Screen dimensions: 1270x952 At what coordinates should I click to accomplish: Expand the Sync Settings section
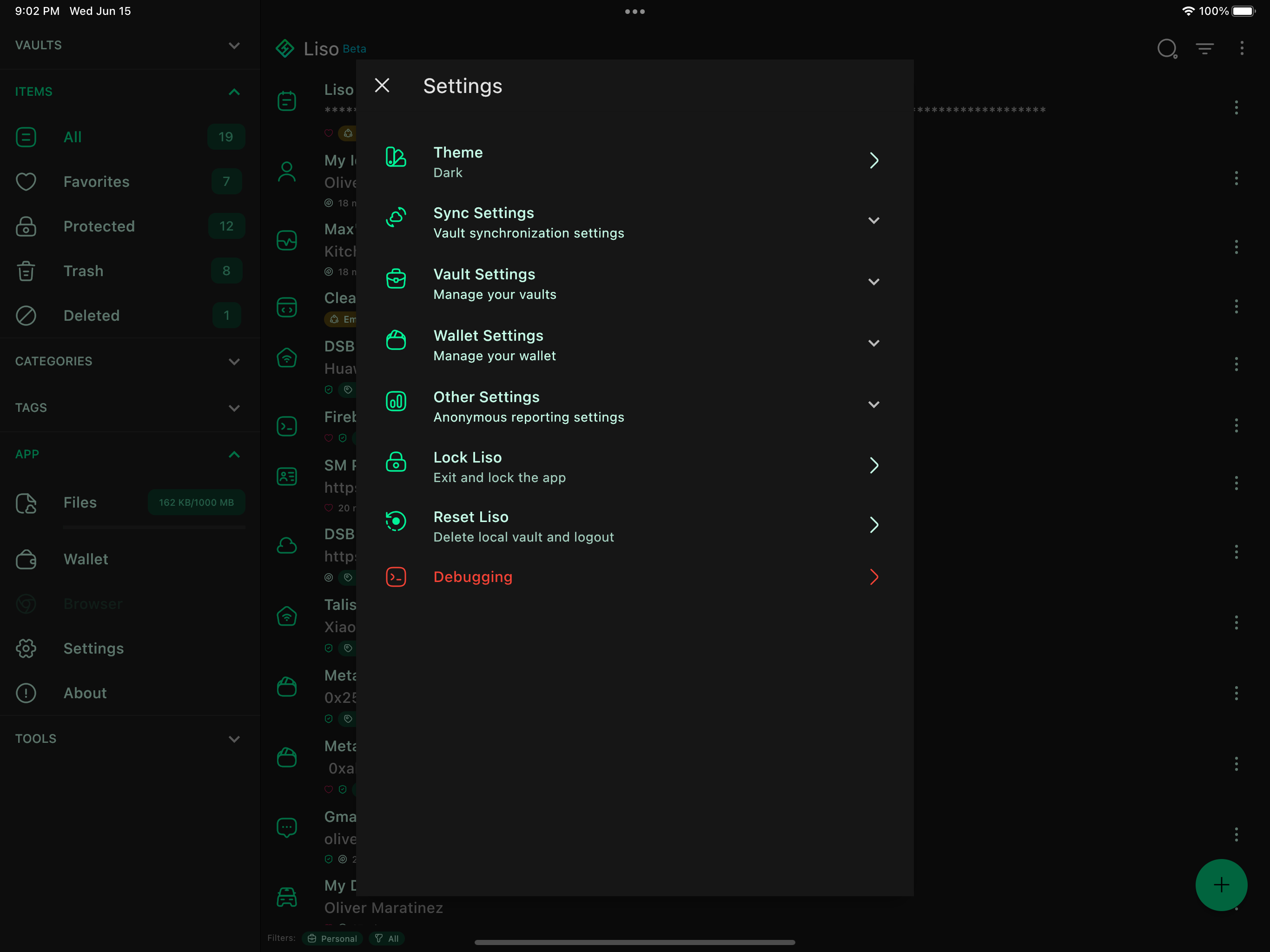point(874,220)
